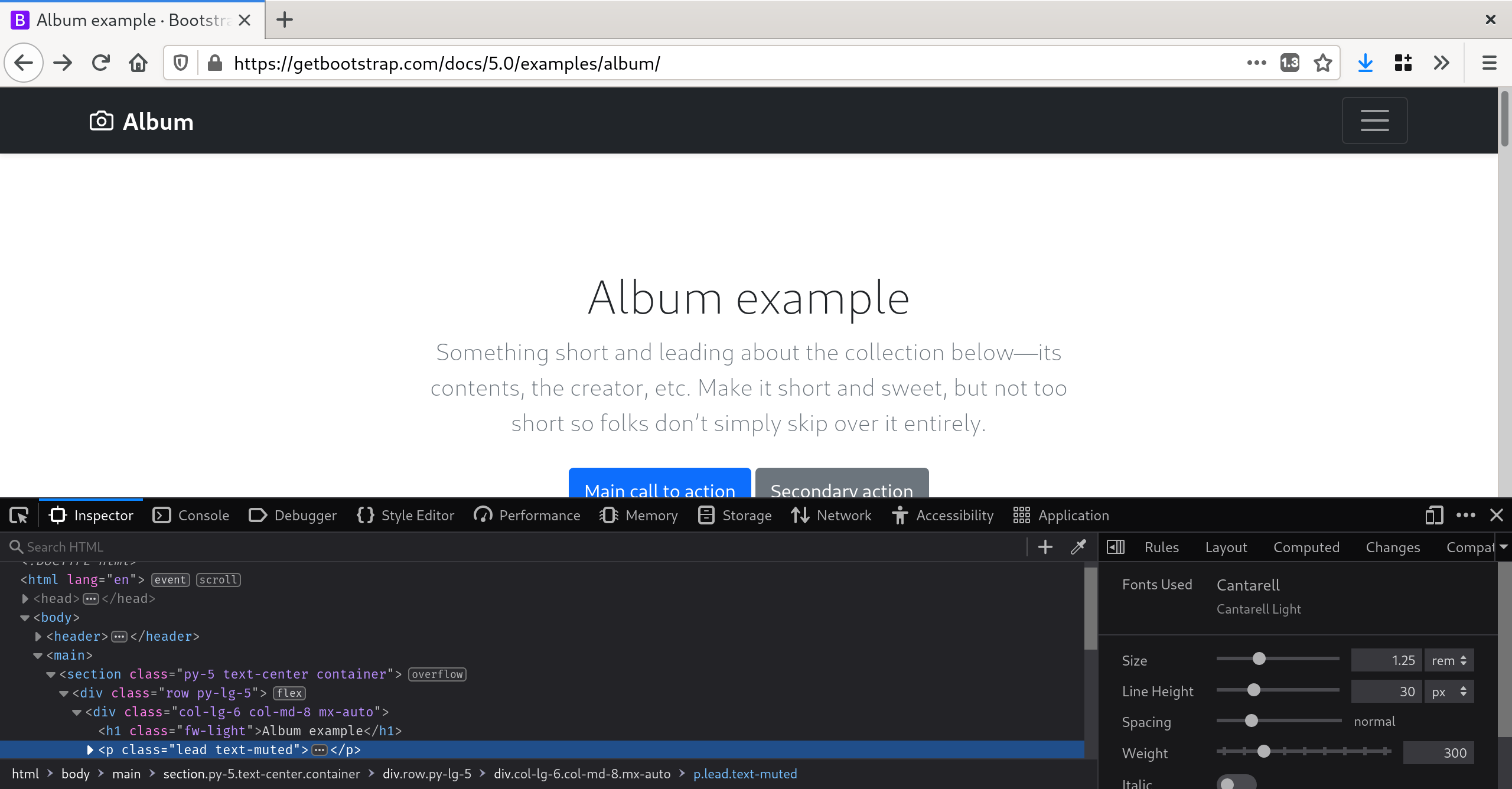
Task: Activate the element picker tool
Action: tap(18, 515)
